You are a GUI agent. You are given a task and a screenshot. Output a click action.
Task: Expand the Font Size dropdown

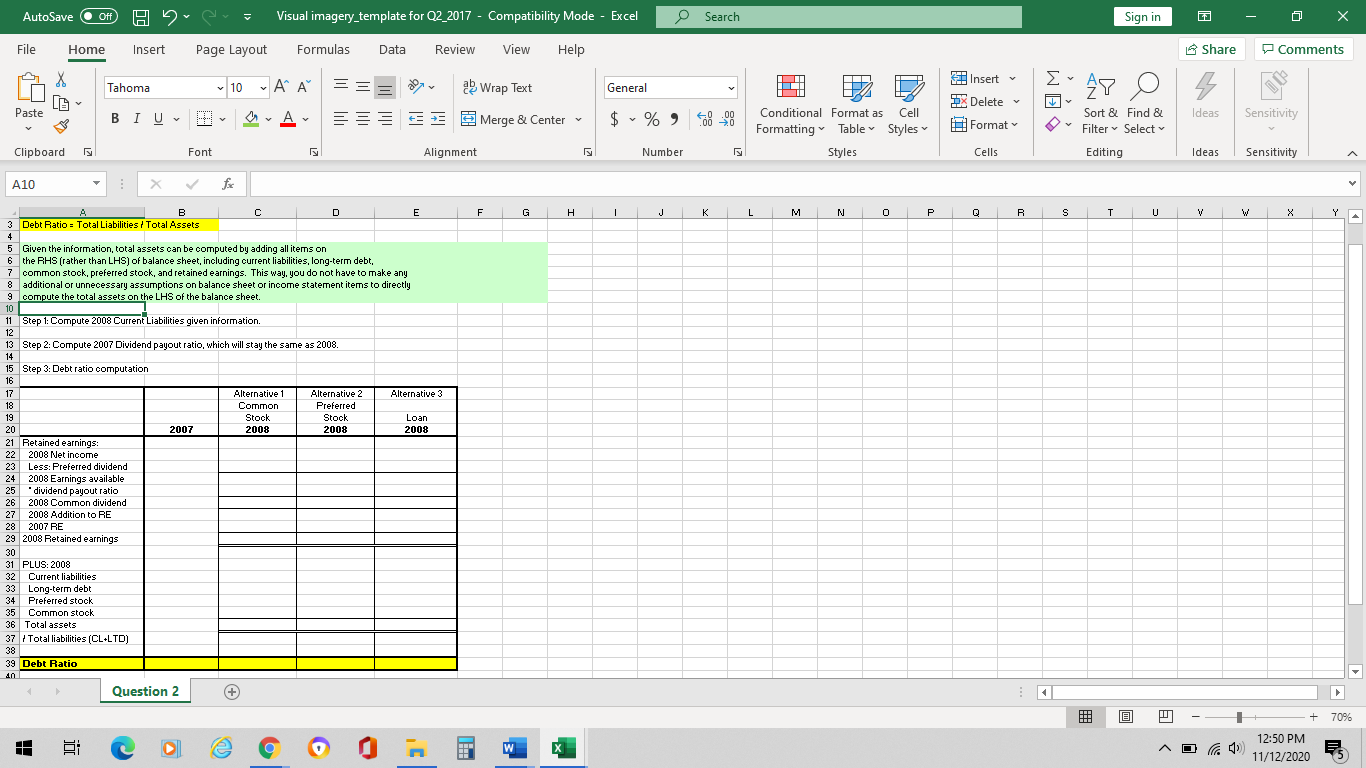(x=263, y=88)
